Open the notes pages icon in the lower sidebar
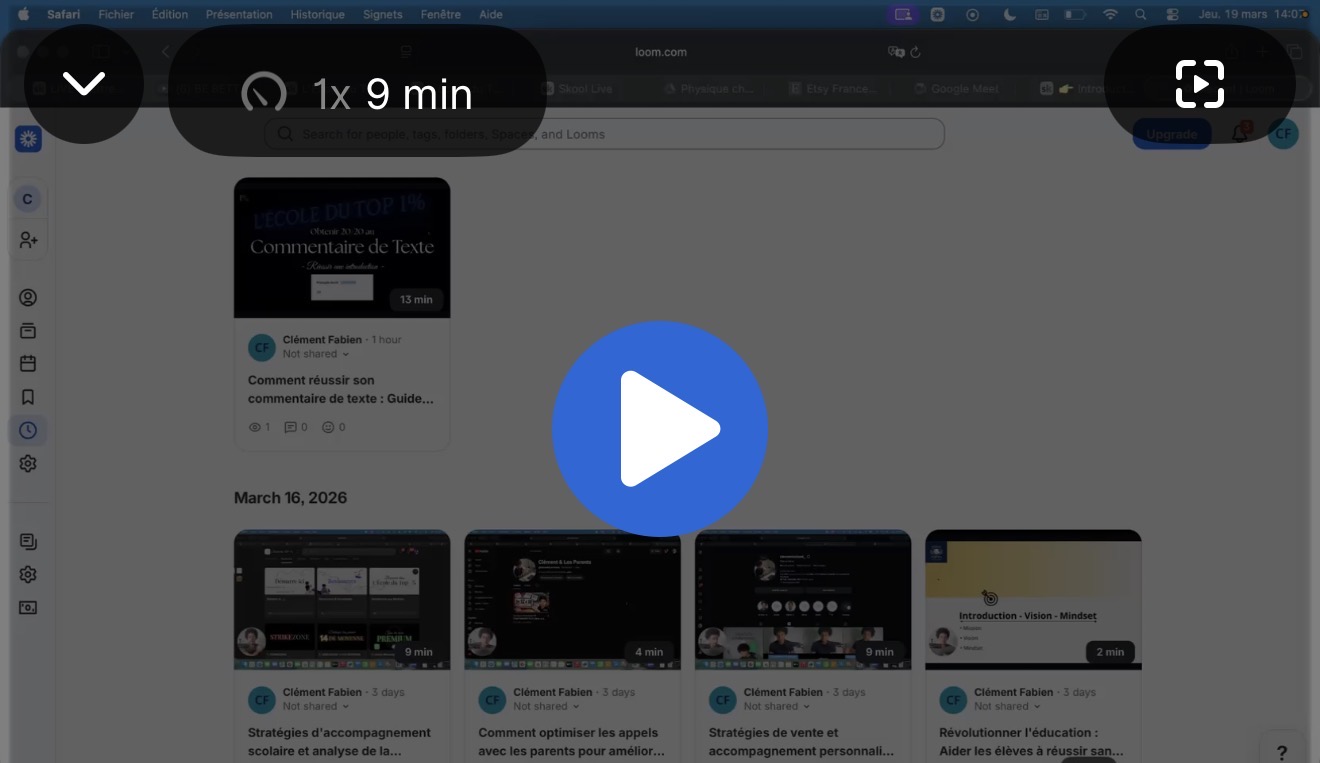1320x763 pixels. coord(28,541)
